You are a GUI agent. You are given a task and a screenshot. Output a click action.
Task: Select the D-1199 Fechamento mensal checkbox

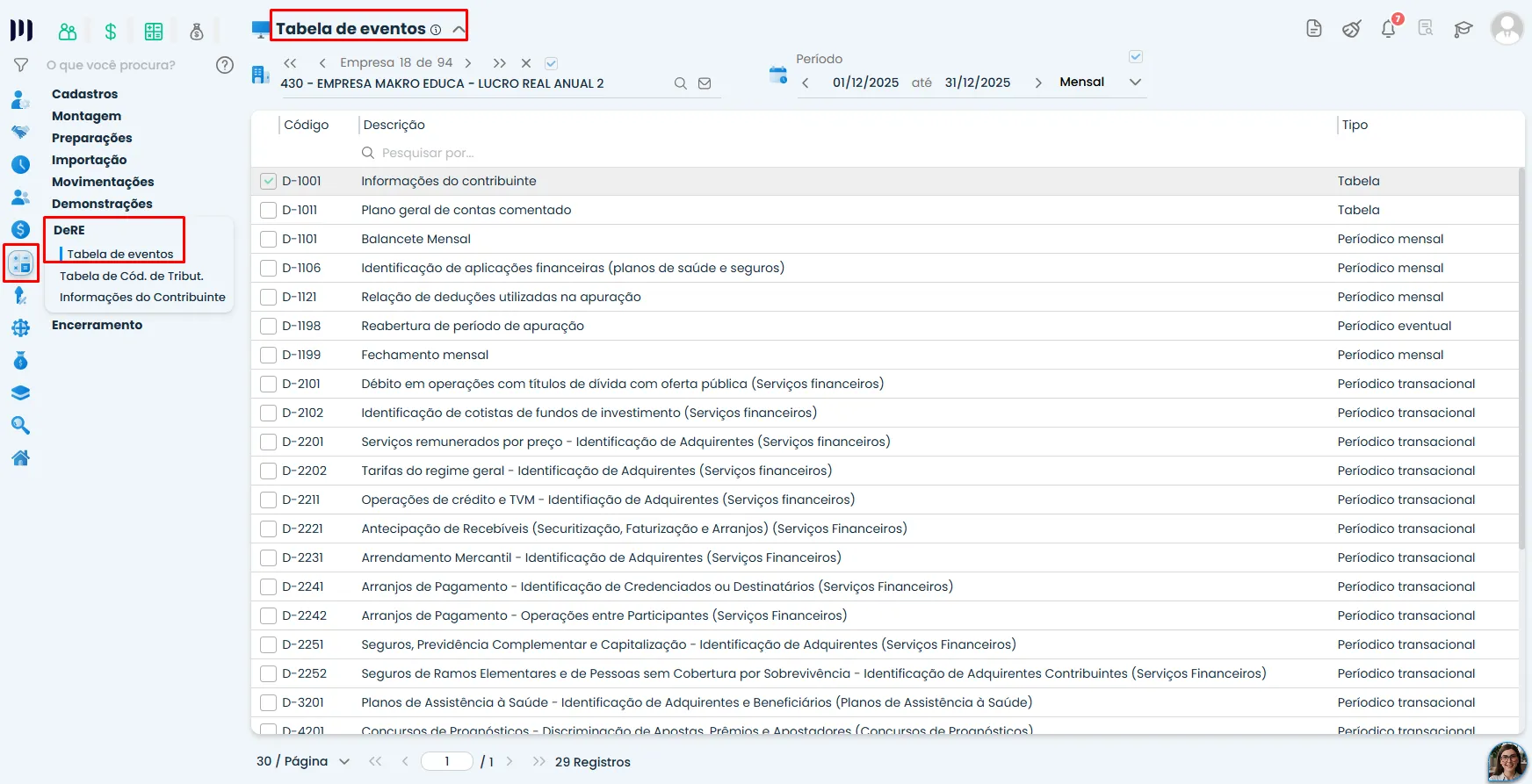click(x=269, y=356)
